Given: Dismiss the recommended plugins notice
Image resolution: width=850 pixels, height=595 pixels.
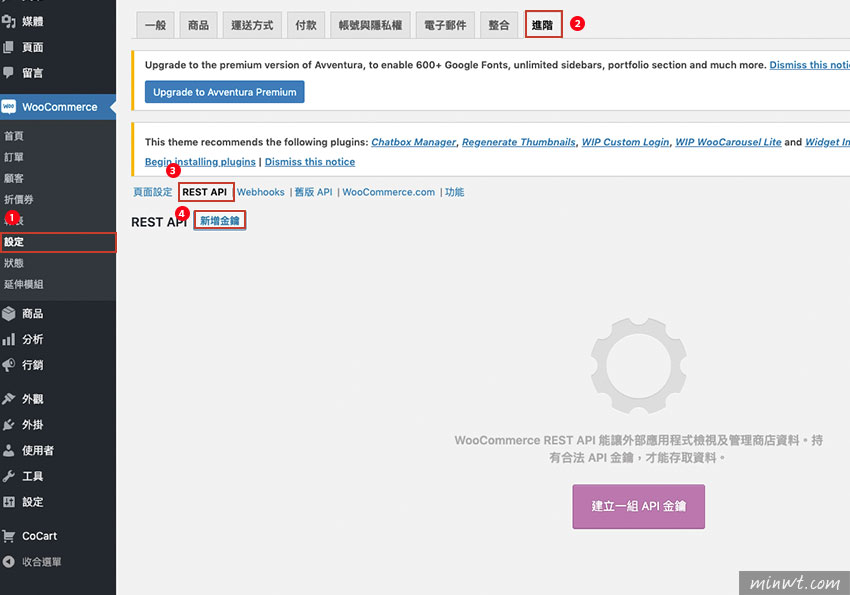Looking at the screenshot, I should tap(310, 162).
